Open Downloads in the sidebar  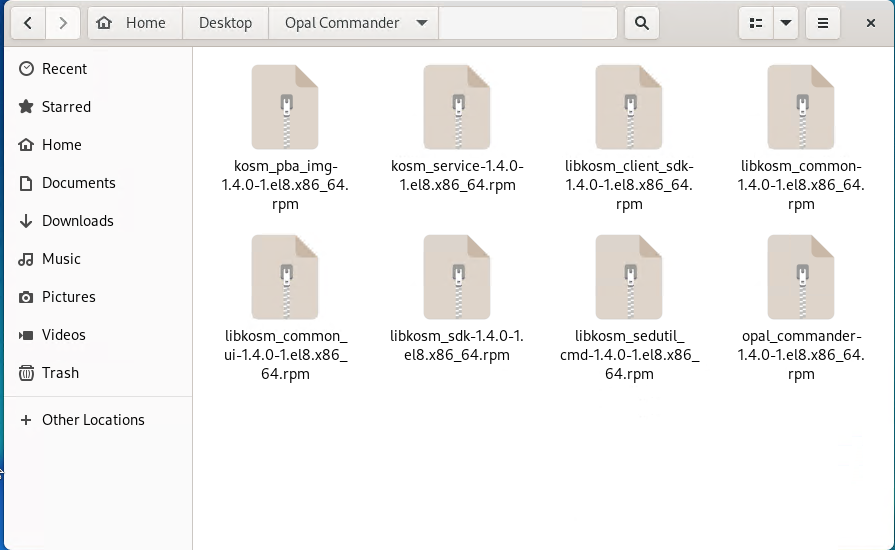[x=98, y=221]
